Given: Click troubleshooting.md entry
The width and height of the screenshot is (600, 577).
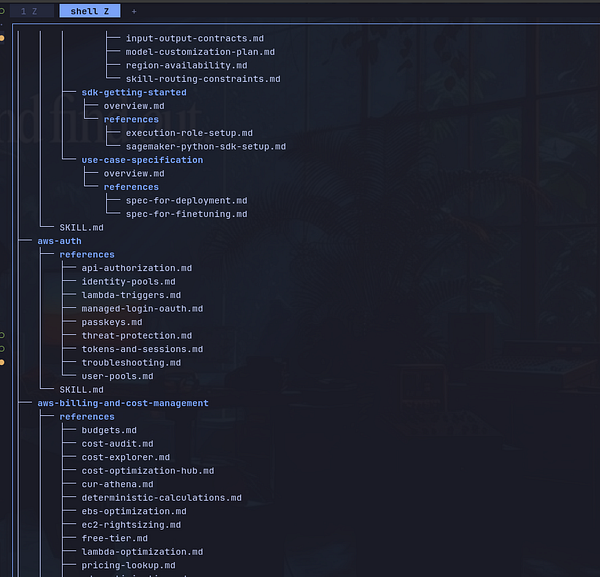Looking at the screenshot, I should tap(131, 363).
